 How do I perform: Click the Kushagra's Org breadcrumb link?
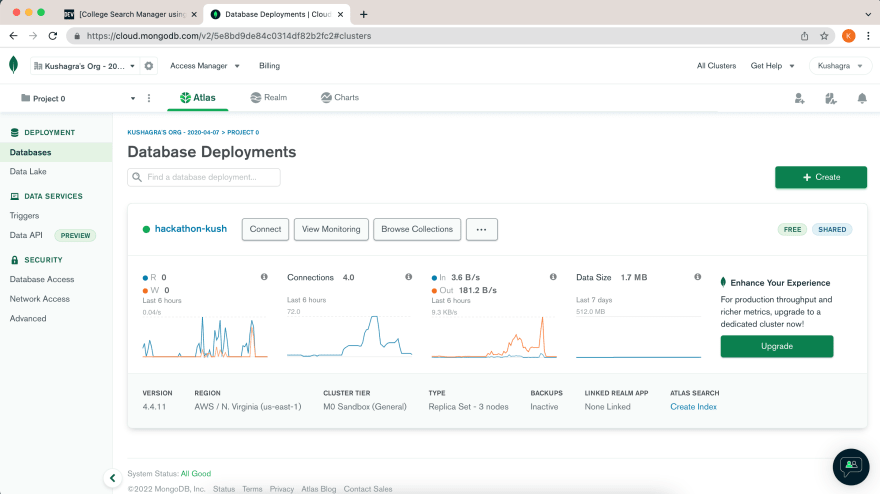[x=173, y=132]
